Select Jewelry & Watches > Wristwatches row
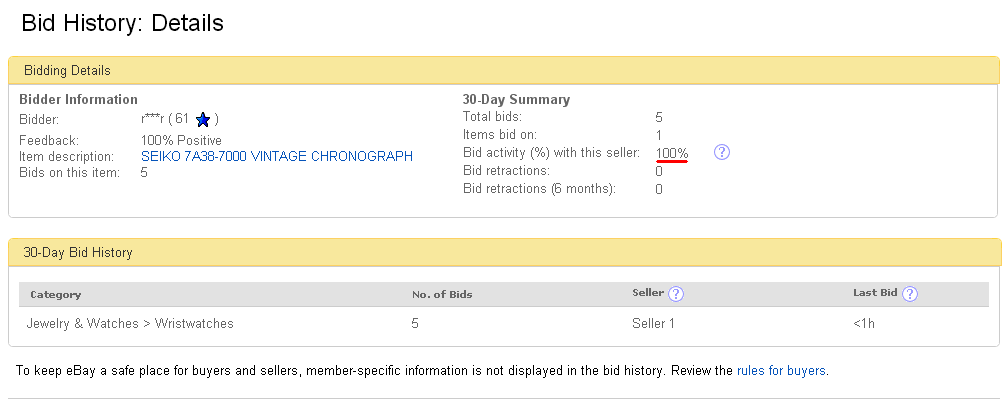The width and height of the screenshot is (1008, 400). pyautogui.click(x=130, y=323)
